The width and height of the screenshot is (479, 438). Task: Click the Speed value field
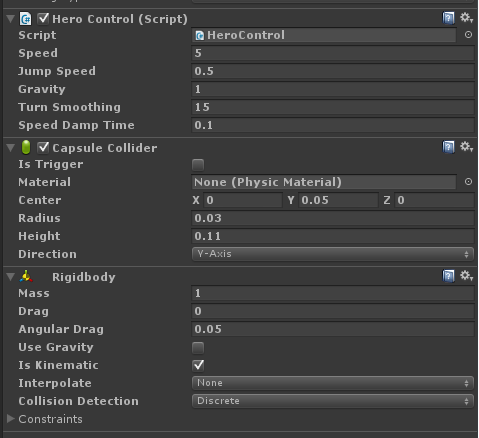pyautogui.click(x=333, y=53)
